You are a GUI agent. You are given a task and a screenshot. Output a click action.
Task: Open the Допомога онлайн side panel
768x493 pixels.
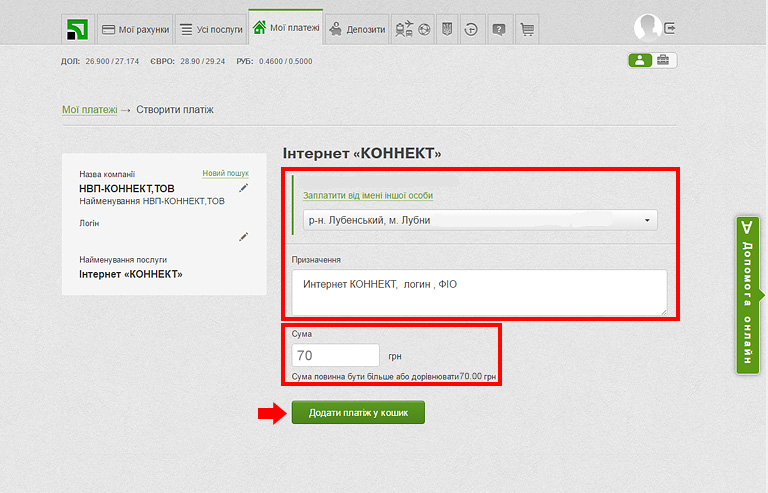click(x=747, y=295)
